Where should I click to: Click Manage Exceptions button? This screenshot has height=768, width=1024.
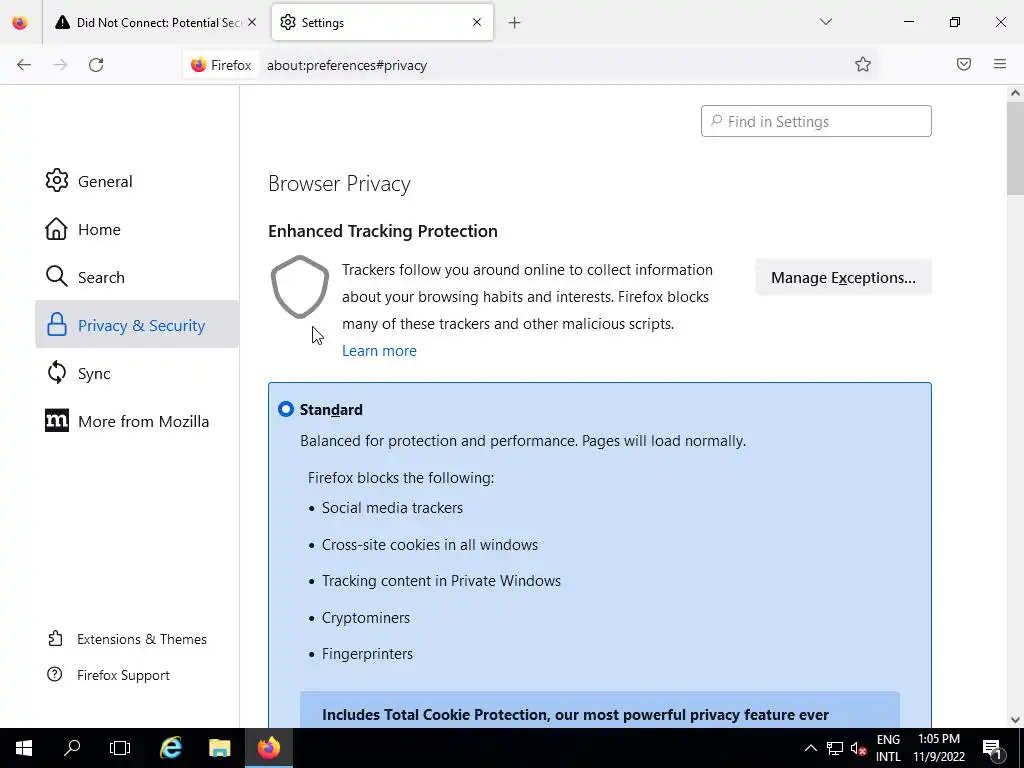[843, 278]
